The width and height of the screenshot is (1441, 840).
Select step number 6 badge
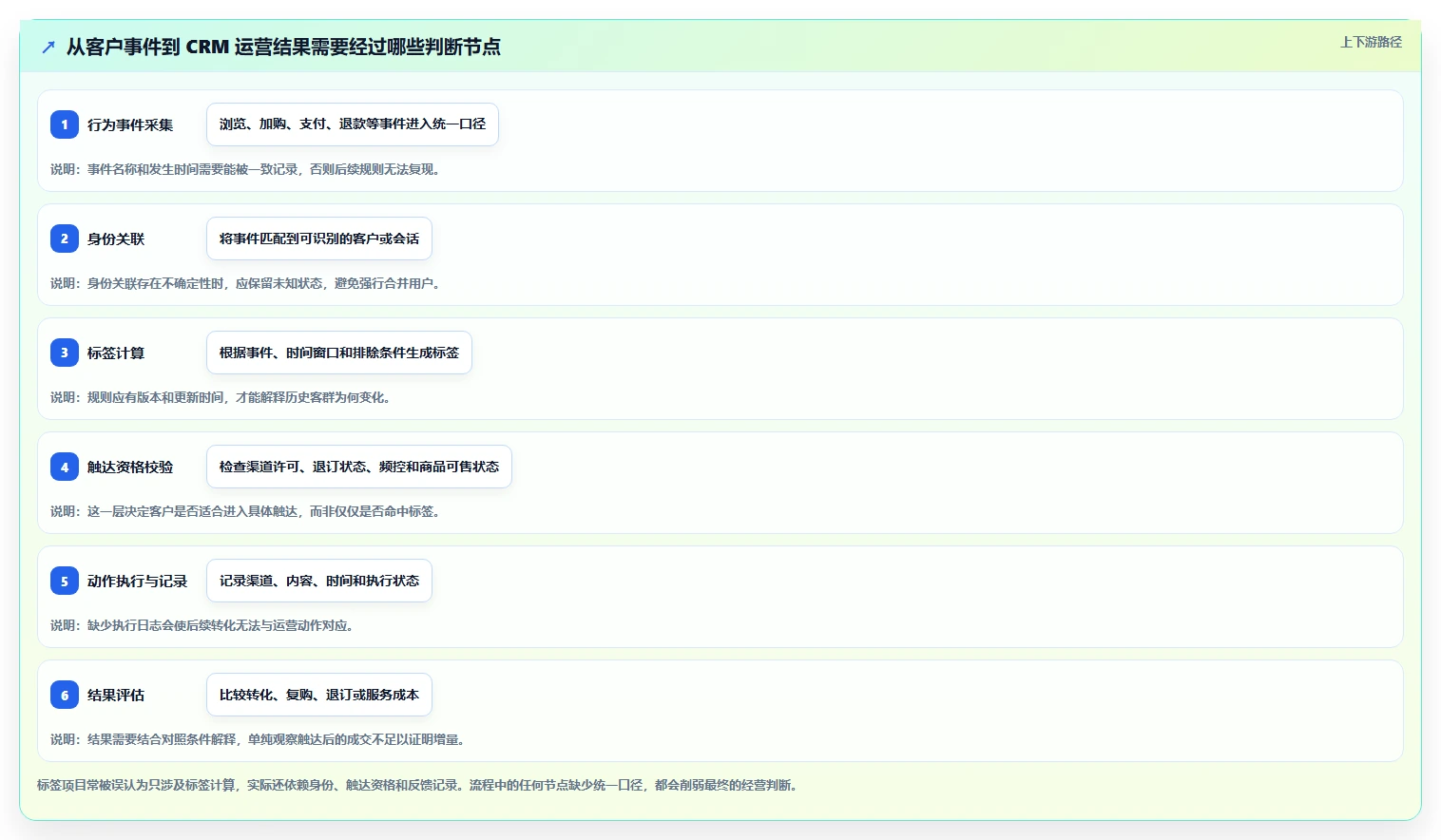(x=65, y=695)
